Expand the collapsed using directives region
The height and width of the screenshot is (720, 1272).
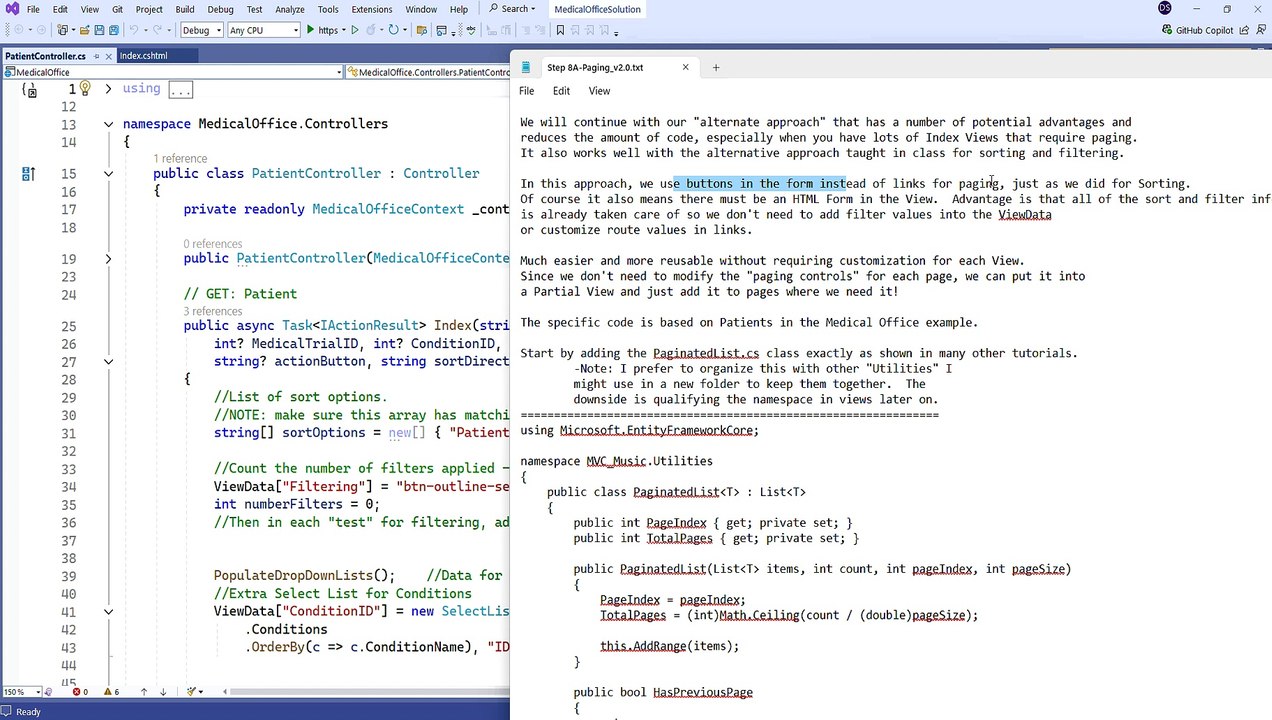[x=108, y=89]
